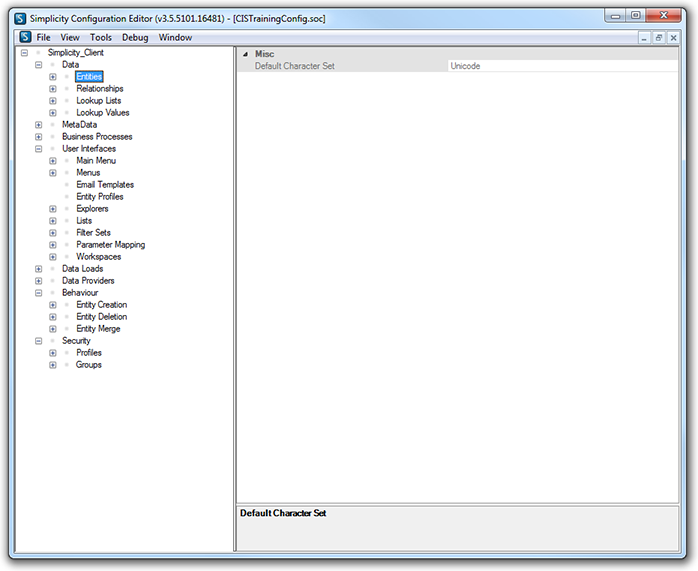The height and width of the screenshot is (571, 698).
Task: Expand the Explorers node
Action: (x=53, y=209)
